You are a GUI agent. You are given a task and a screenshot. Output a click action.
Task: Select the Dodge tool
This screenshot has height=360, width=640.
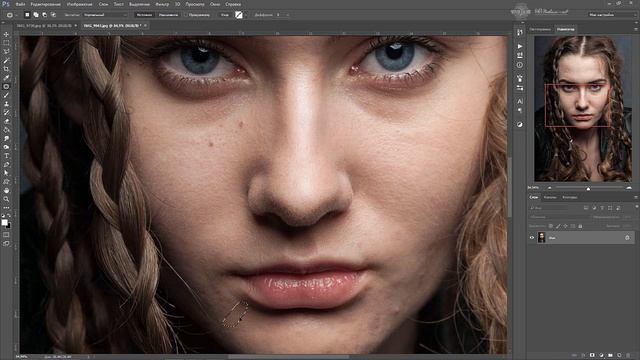[x=6, y=147]
